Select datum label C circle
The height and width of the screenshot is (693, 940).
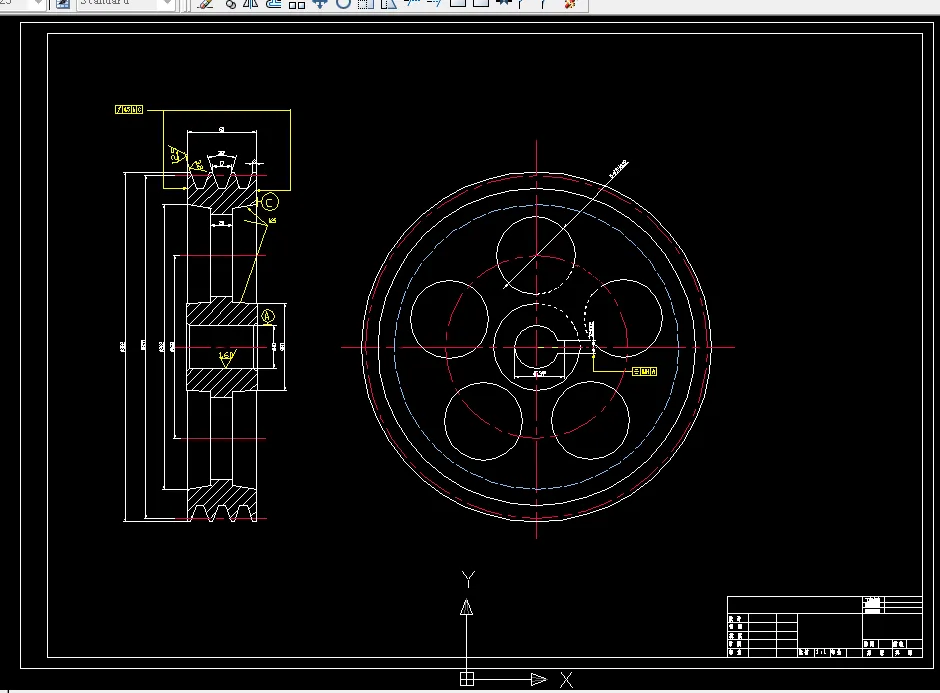270,203
